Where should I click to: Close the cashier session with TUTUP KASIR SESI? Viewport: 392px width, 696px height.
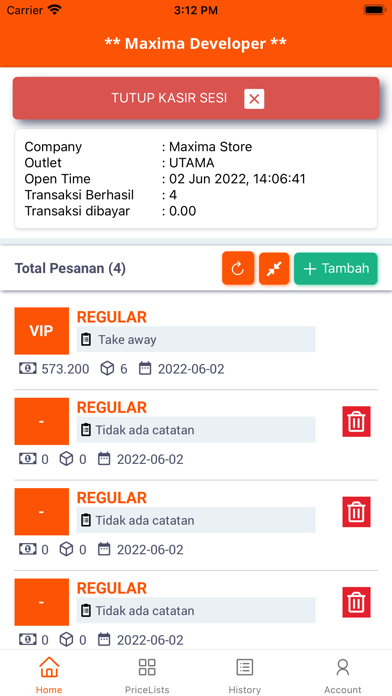[196, 98]
